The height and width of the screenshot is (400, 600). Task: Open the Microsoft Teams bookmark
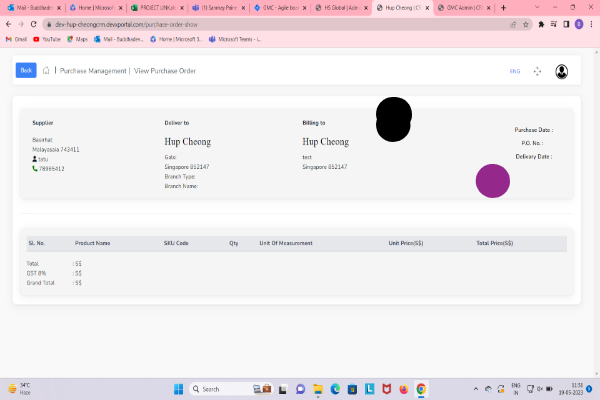click(x=236, y=39)
